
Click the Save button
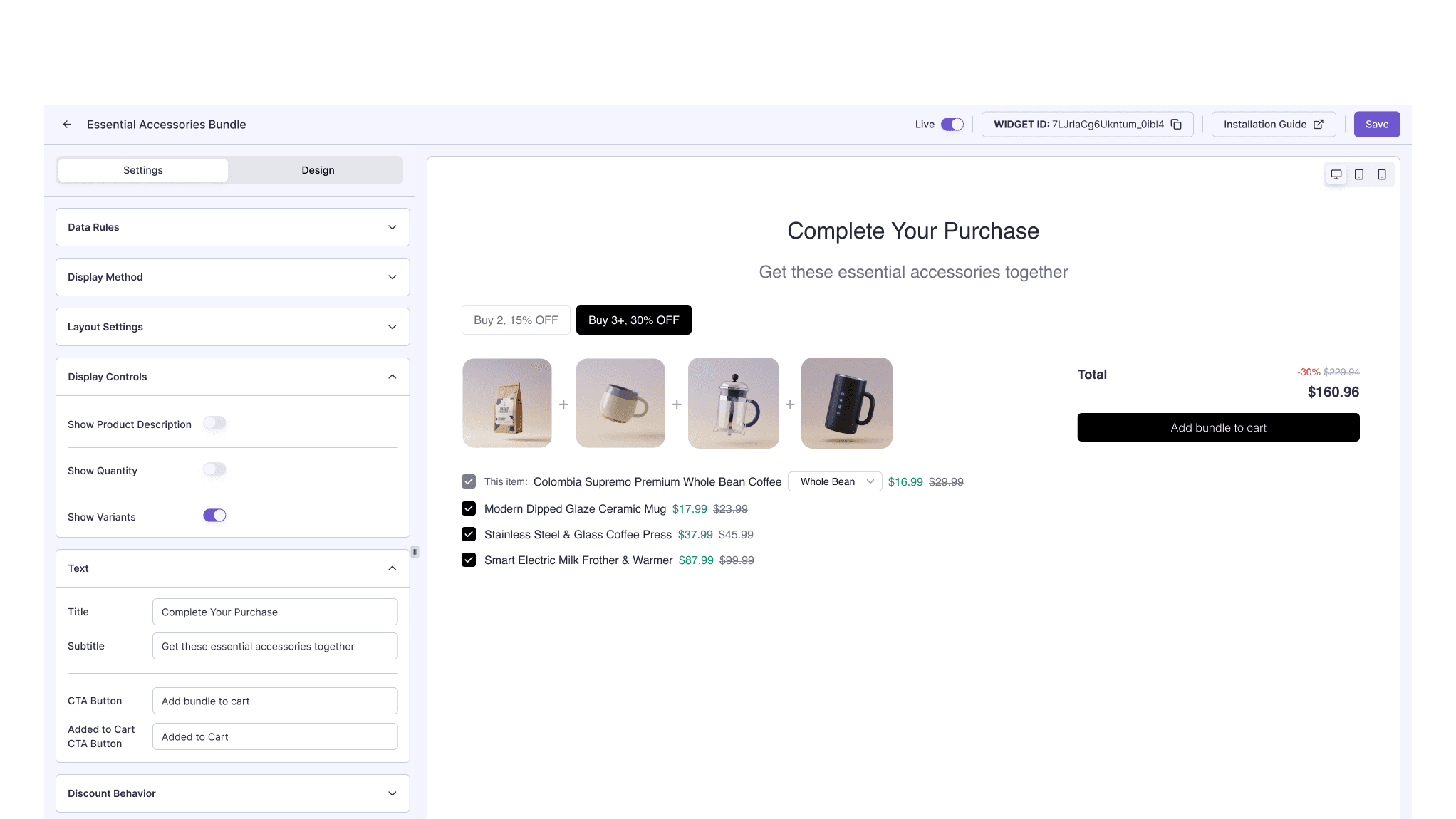(1376, 124)
